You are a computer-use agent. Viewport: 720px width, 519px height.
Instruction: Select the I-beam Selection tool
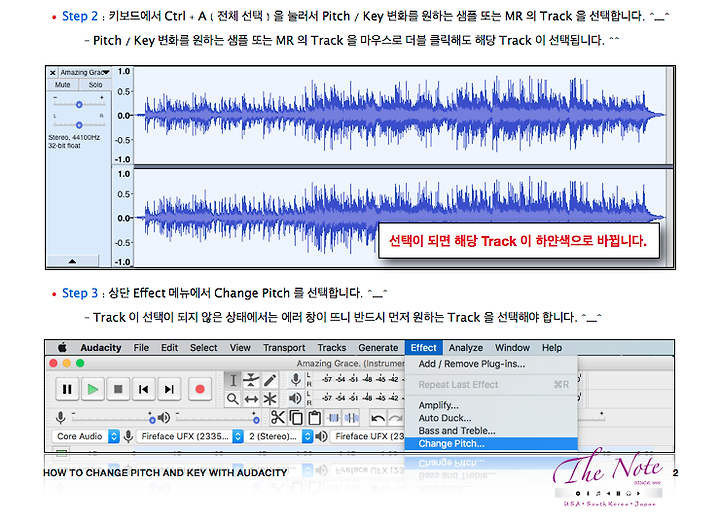click(233, 380)
